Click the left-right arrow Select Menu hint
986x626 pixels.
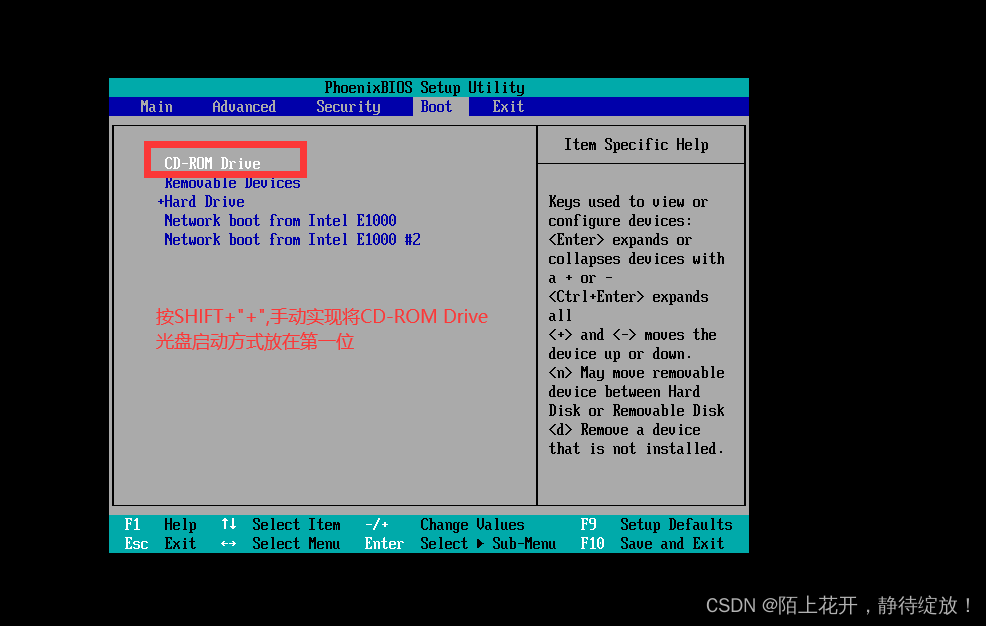pyautogui.click(x=280, y=543)
